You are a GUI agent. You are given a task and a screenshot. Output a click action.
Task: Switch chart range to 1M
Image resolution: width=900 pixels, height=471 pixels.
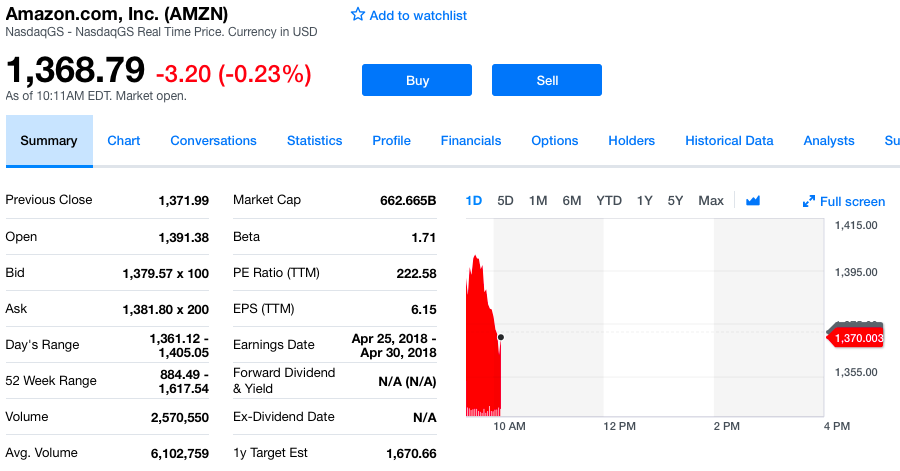pyautogui.click(x=538, y=201)
